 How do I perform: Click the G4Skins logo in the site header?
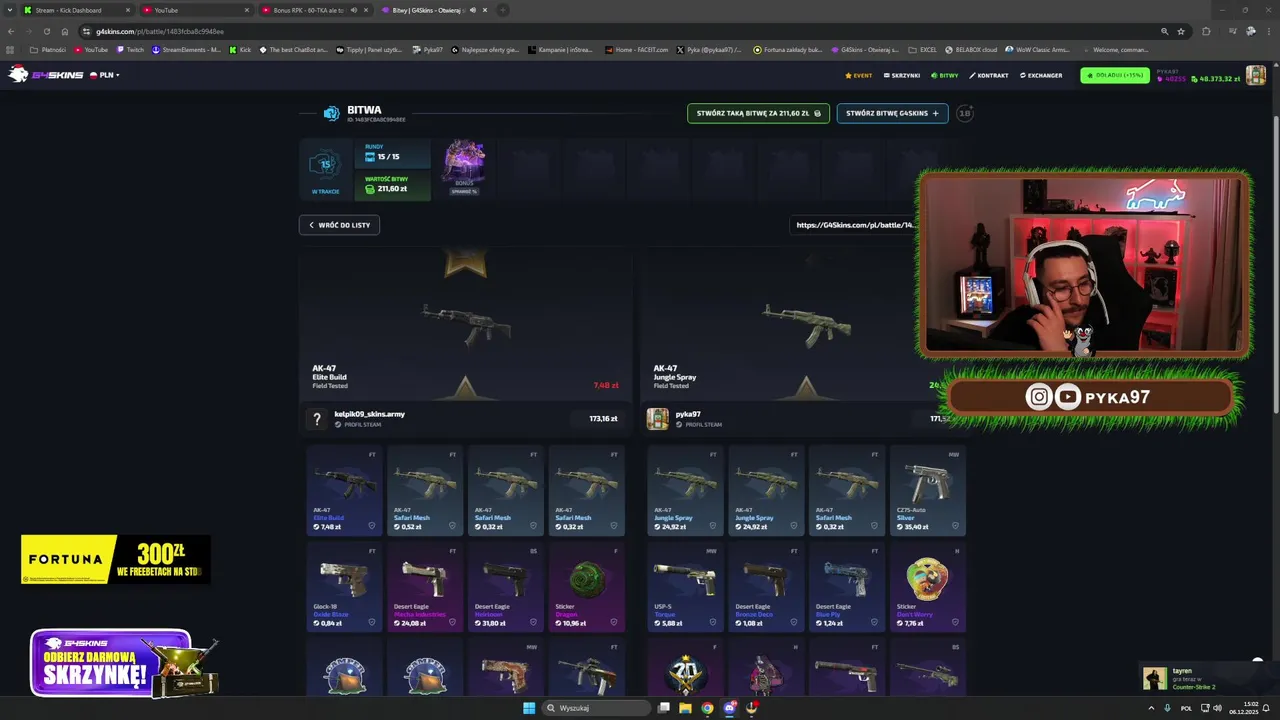tap(45, 75)
